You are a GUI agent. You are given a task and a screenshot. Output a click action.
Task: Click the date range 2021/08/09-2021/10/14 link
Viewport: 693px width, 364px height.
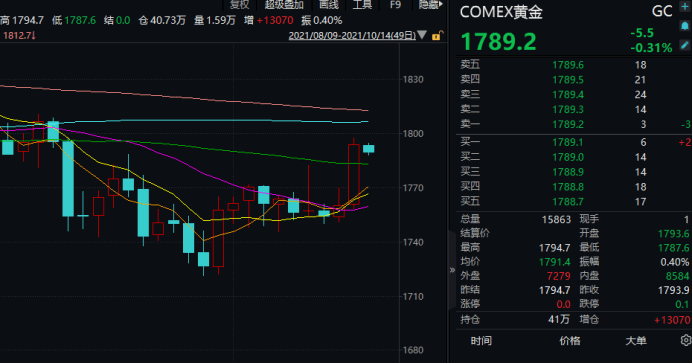tap(352, 35)
